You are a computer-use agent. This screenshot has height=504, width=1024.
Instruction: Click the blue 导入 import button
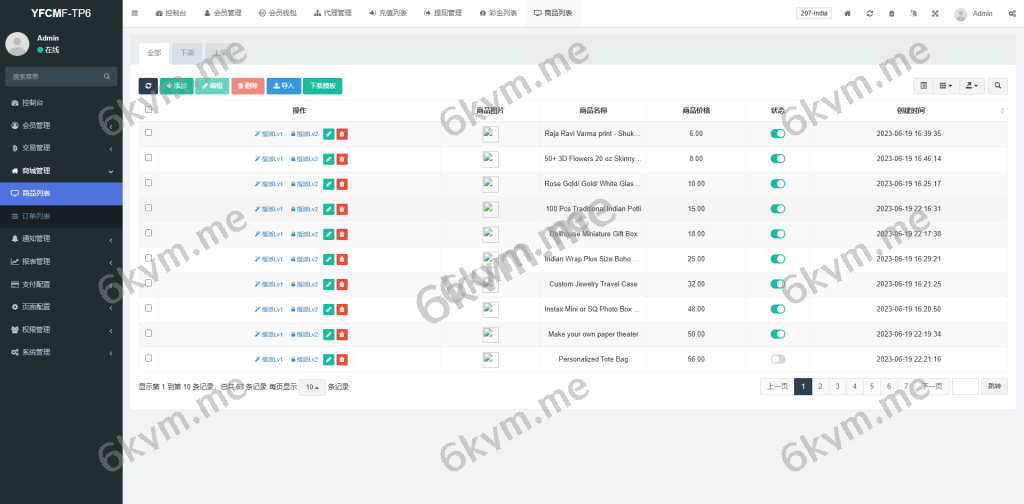click(x=284, y=86)
